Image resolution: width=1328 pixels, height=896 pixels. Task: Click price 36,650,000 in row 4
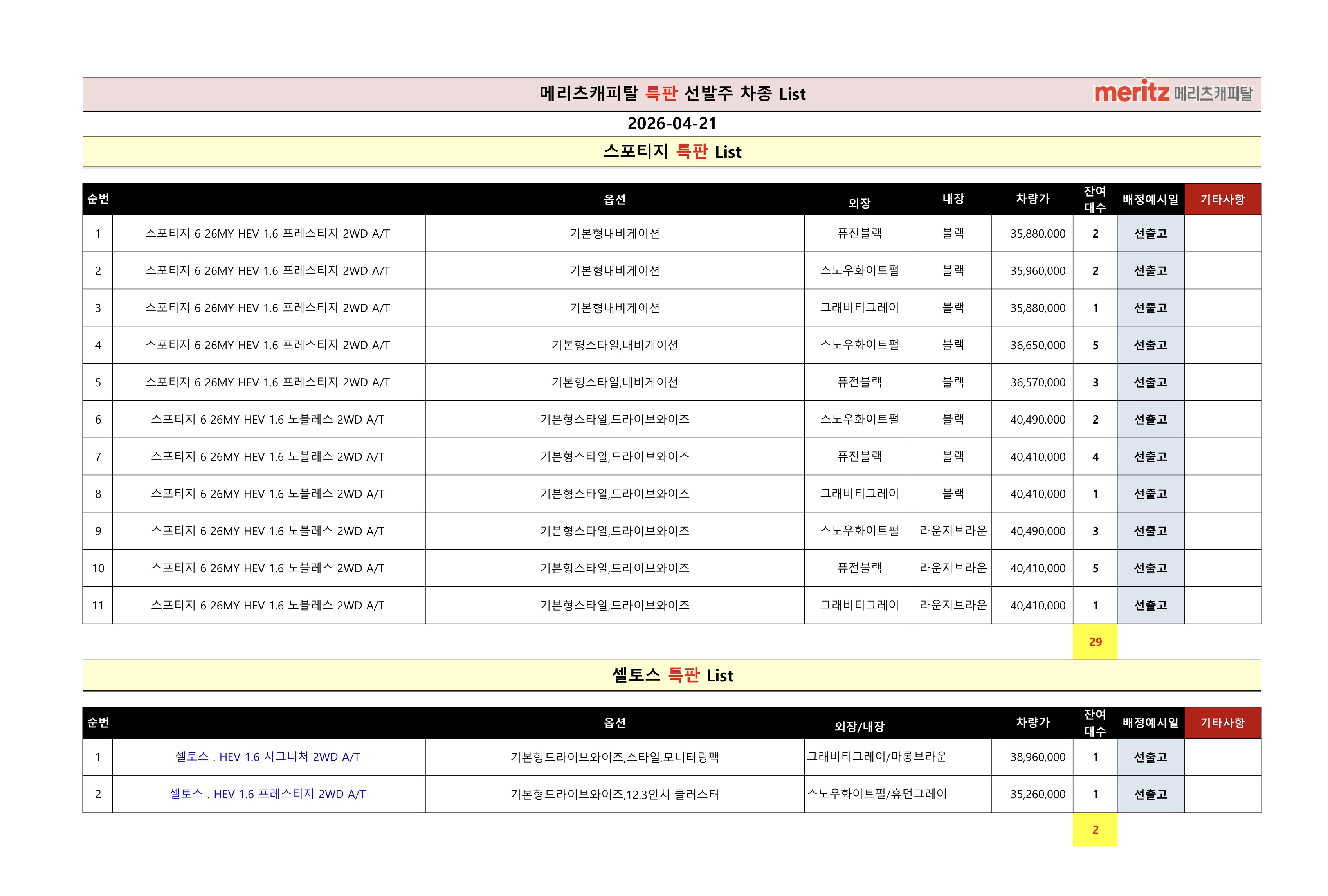[1037, 345]
